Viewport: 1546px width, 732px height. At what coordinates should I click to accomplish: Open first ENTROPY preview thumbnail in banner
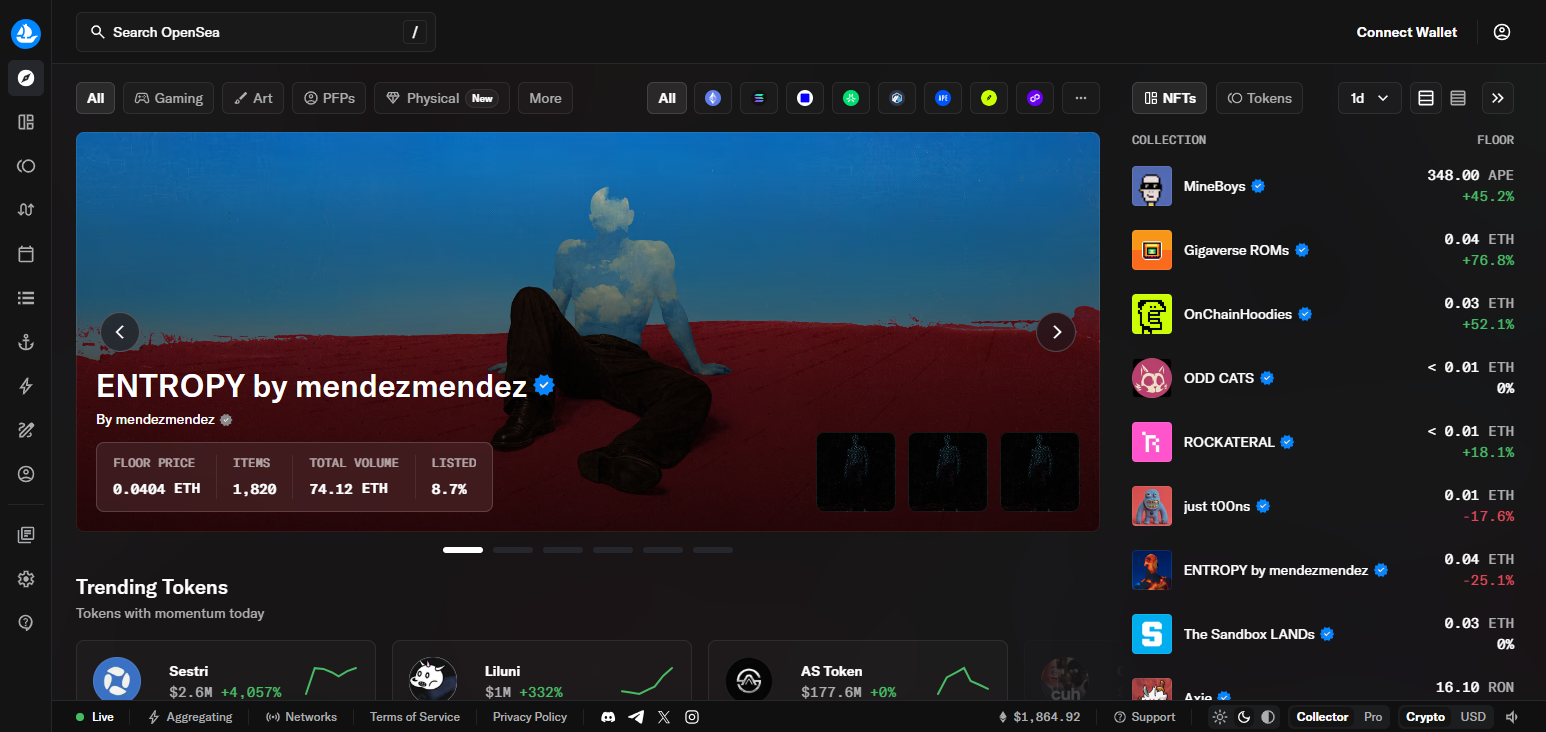856,471
